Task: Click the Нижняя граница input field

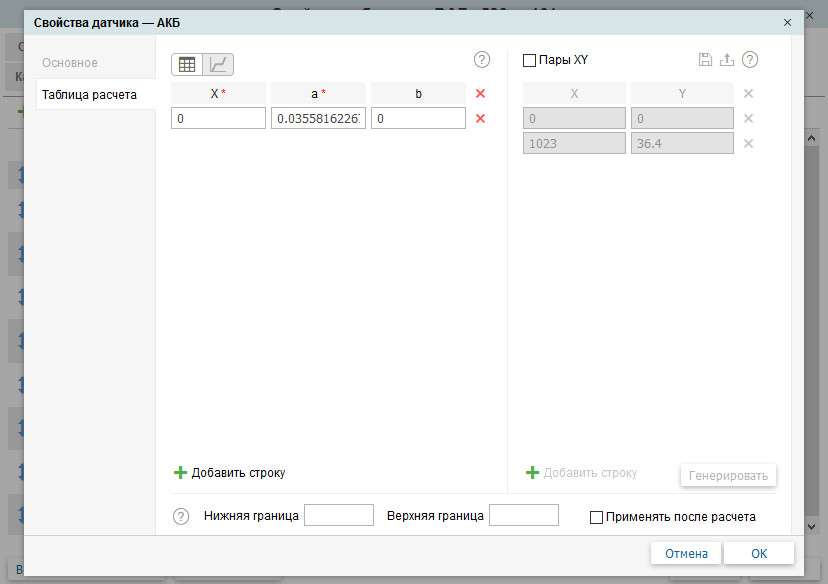Action: (338, 516)
